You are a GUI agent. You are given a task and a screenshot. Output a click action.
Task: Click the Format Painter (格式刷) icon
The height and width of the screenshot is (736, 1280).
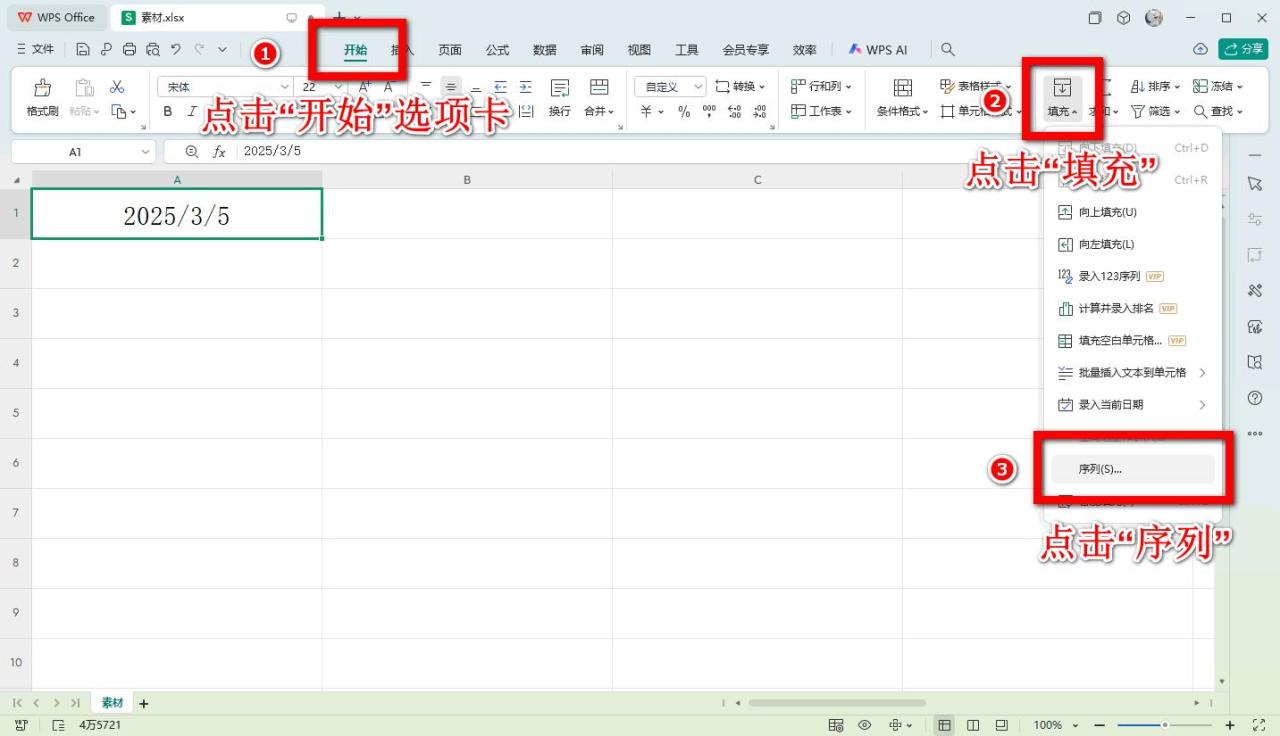tap(42, 88)
